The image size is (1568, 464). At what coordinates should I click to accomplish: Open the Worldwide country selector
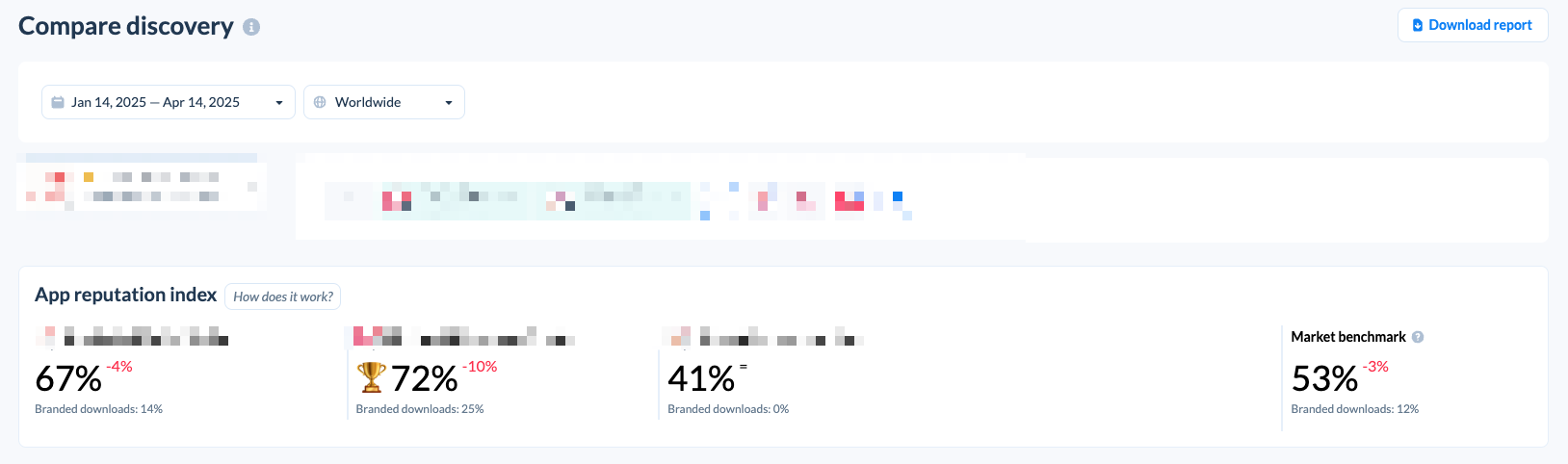pos(384,102)
